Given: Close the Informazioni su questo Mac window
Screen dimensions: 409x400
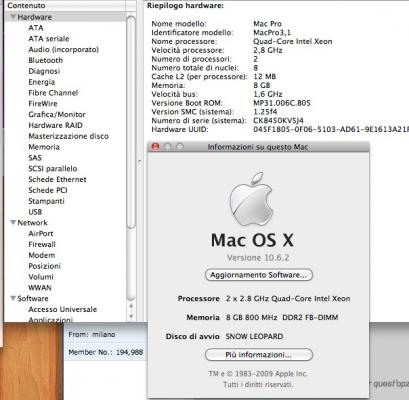Looking at the screenshot, I should pos(155,147).
